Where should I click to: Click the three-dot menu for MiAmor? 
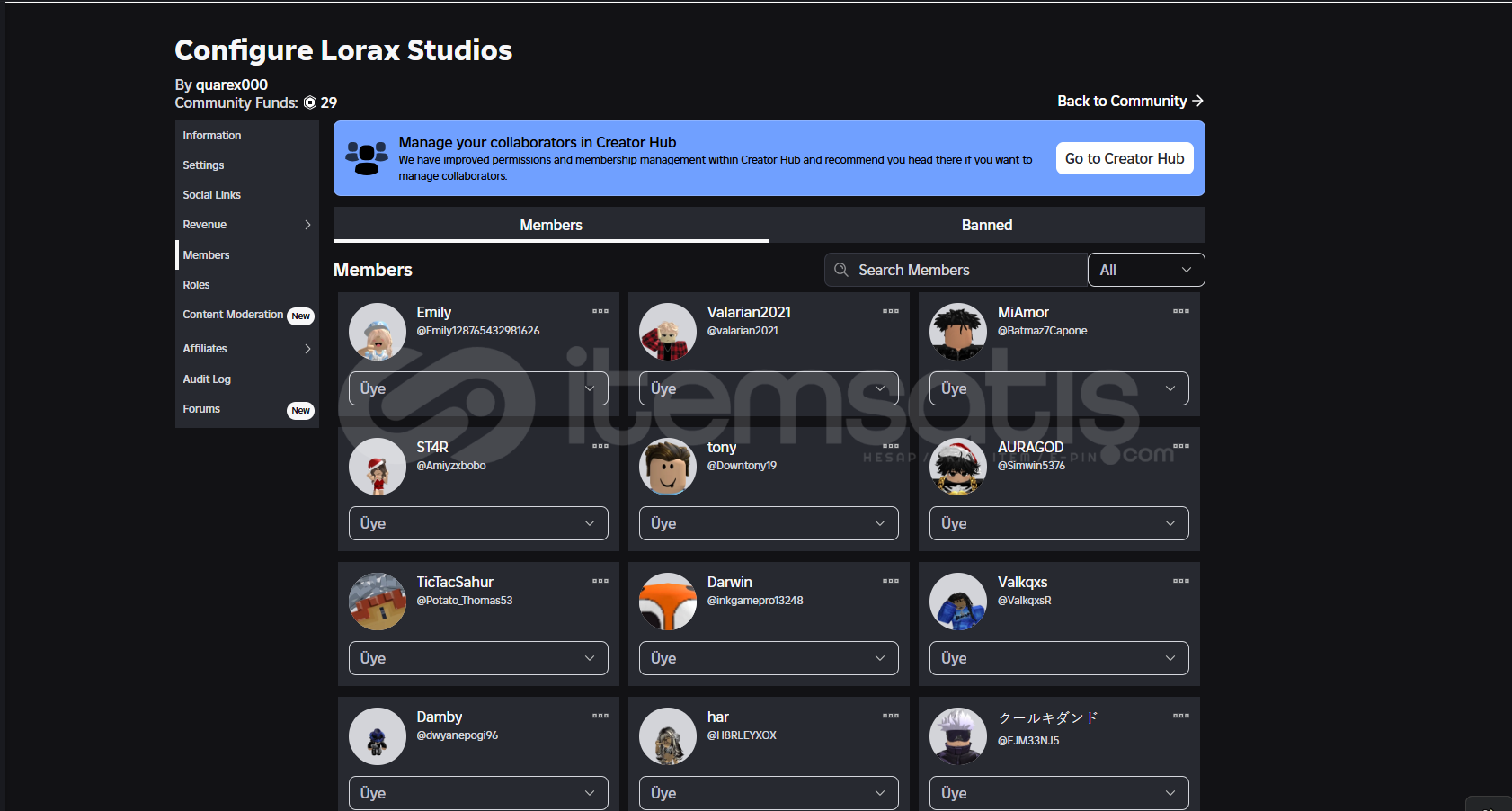(x=1180, y=311)
